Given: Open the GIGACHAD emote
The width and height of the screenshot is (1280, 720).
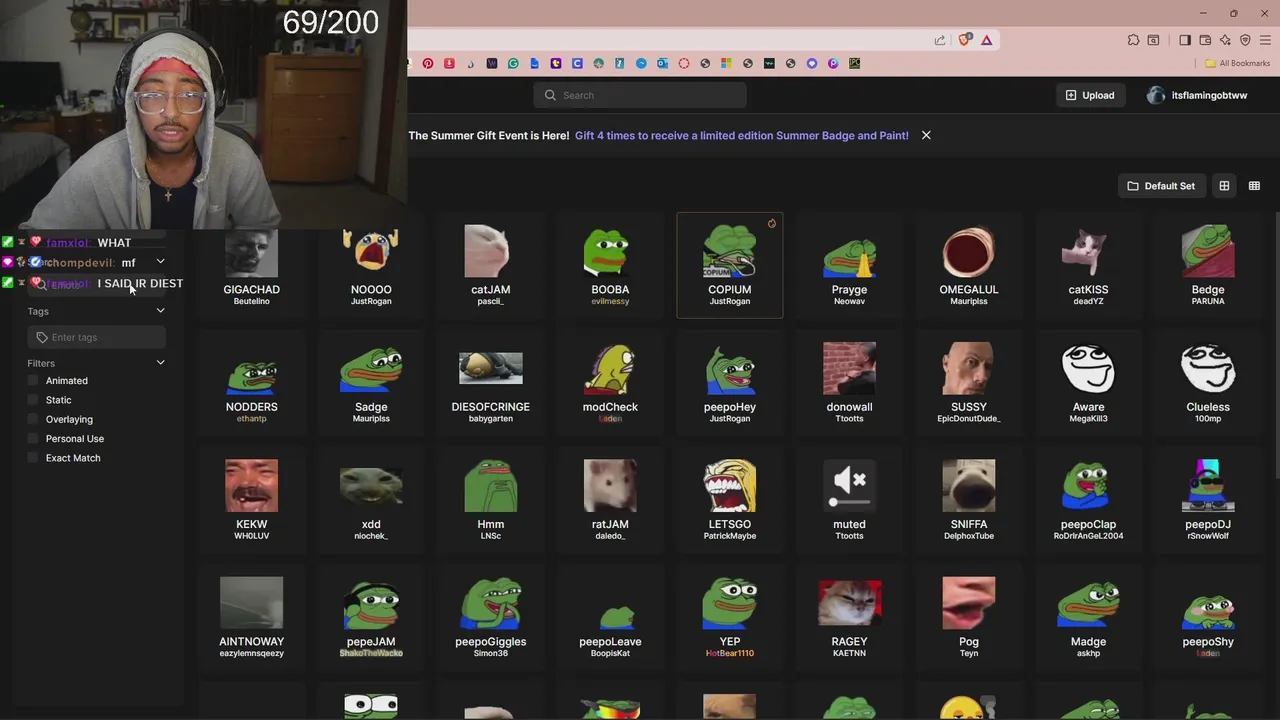Looking at the screenshot, I should (251, 265).
